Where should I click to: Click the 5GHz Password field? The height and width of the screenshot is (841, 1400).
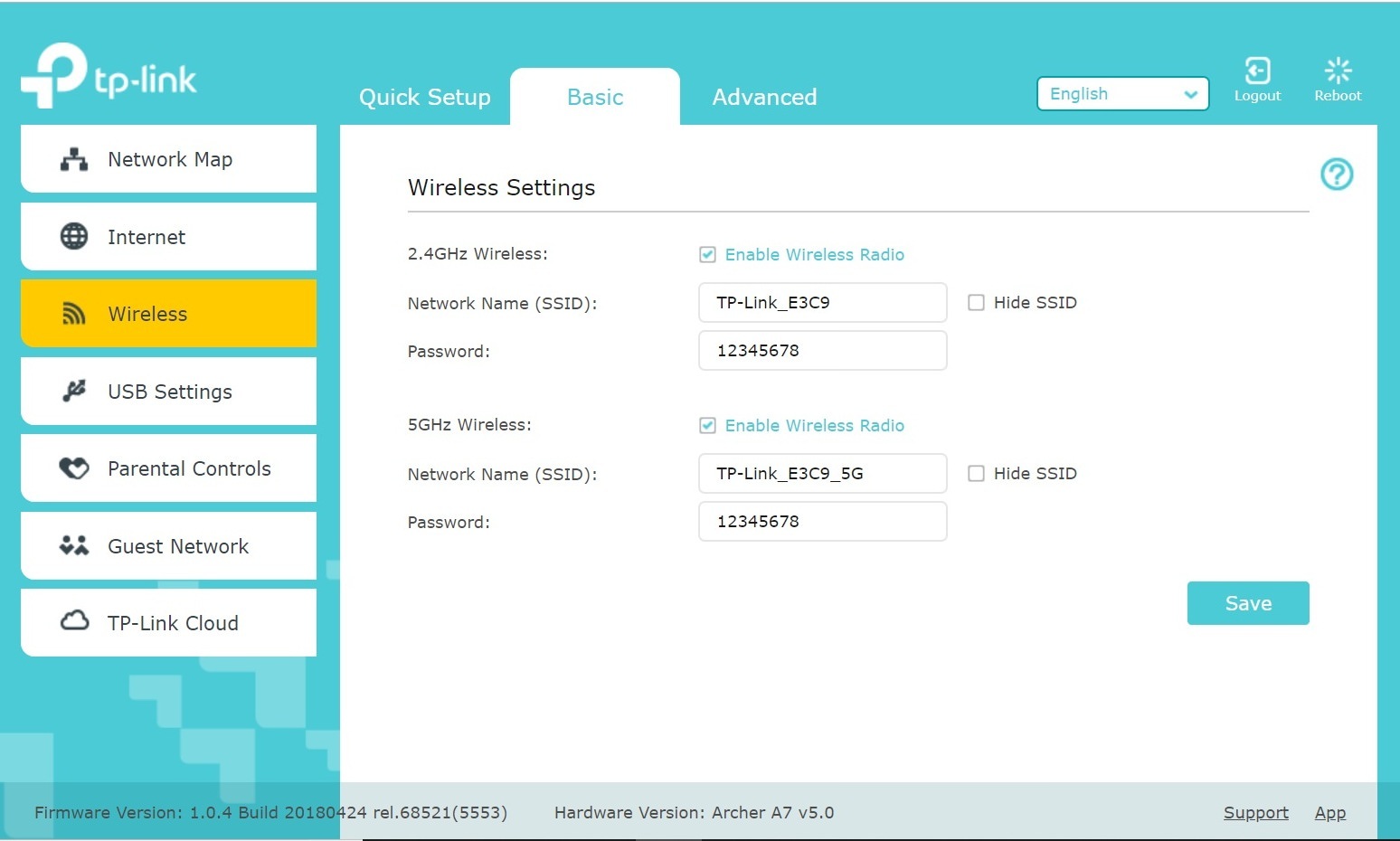pyautogui.click(x=823, y=521)
